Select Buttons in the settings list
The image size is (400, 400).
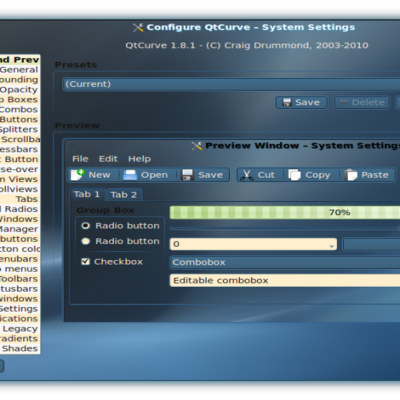point(19,119)
